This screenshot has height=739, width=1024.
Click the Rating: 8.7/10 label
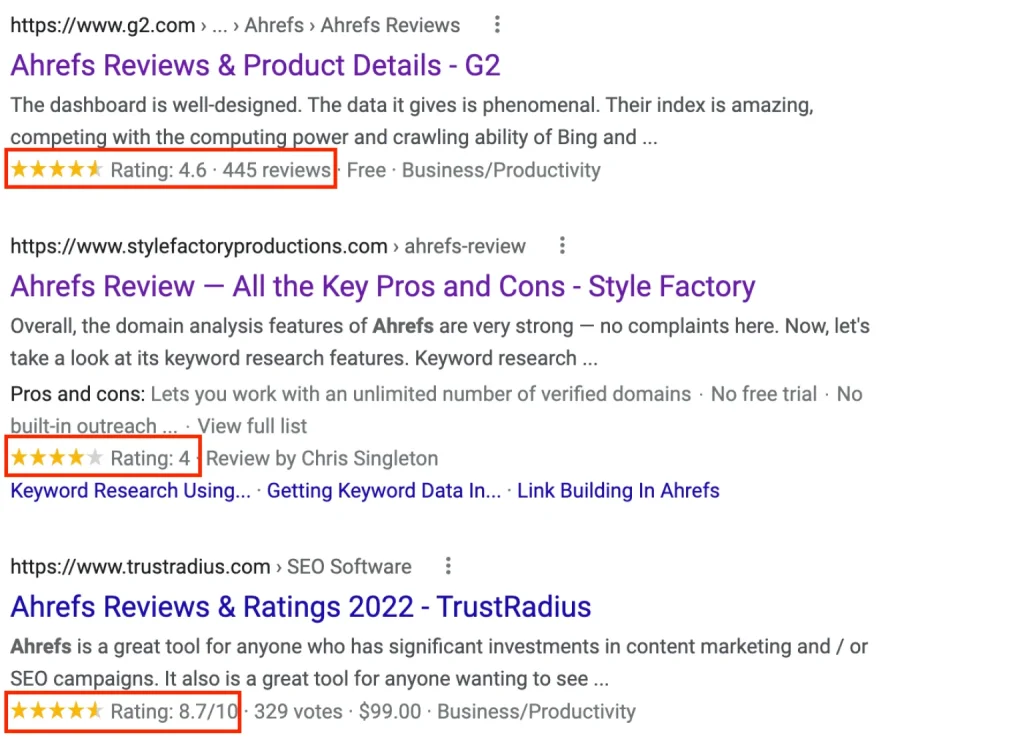pyautogui.click(x=174, y=711)
